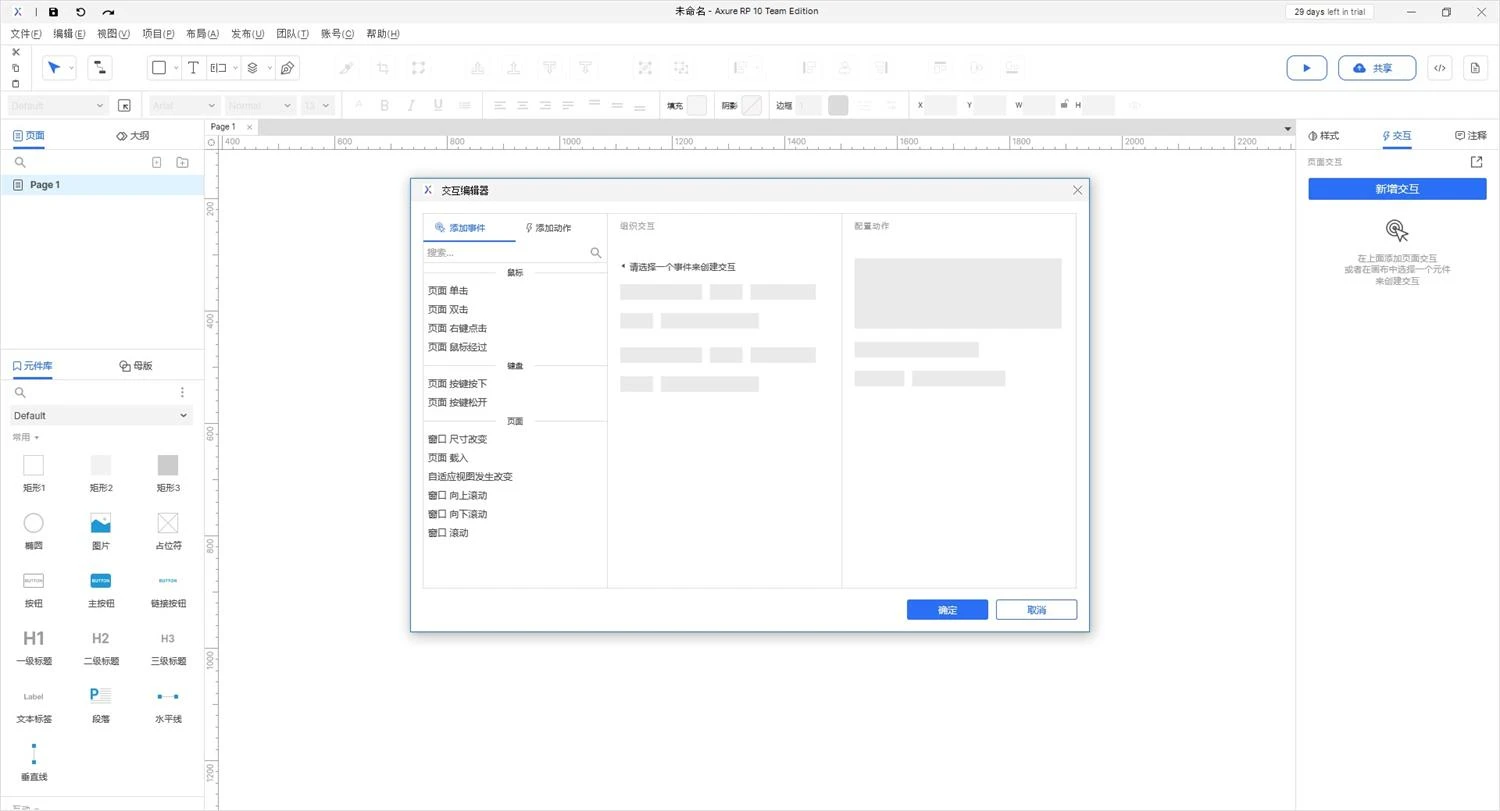The image size is (1500, 811).
Task: Click the shadow swatch
Action: (752, 105)
